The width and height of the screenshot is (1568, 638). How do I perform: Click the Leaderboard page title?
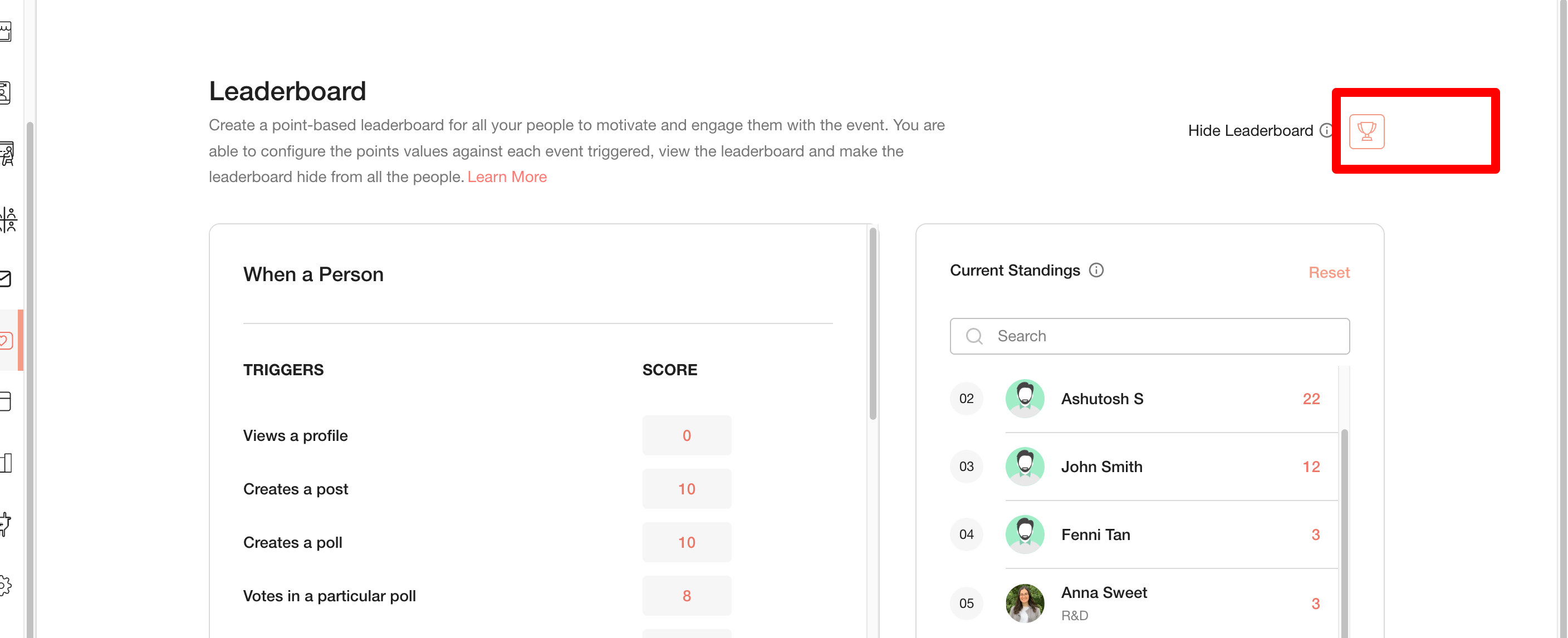(287, 91)
